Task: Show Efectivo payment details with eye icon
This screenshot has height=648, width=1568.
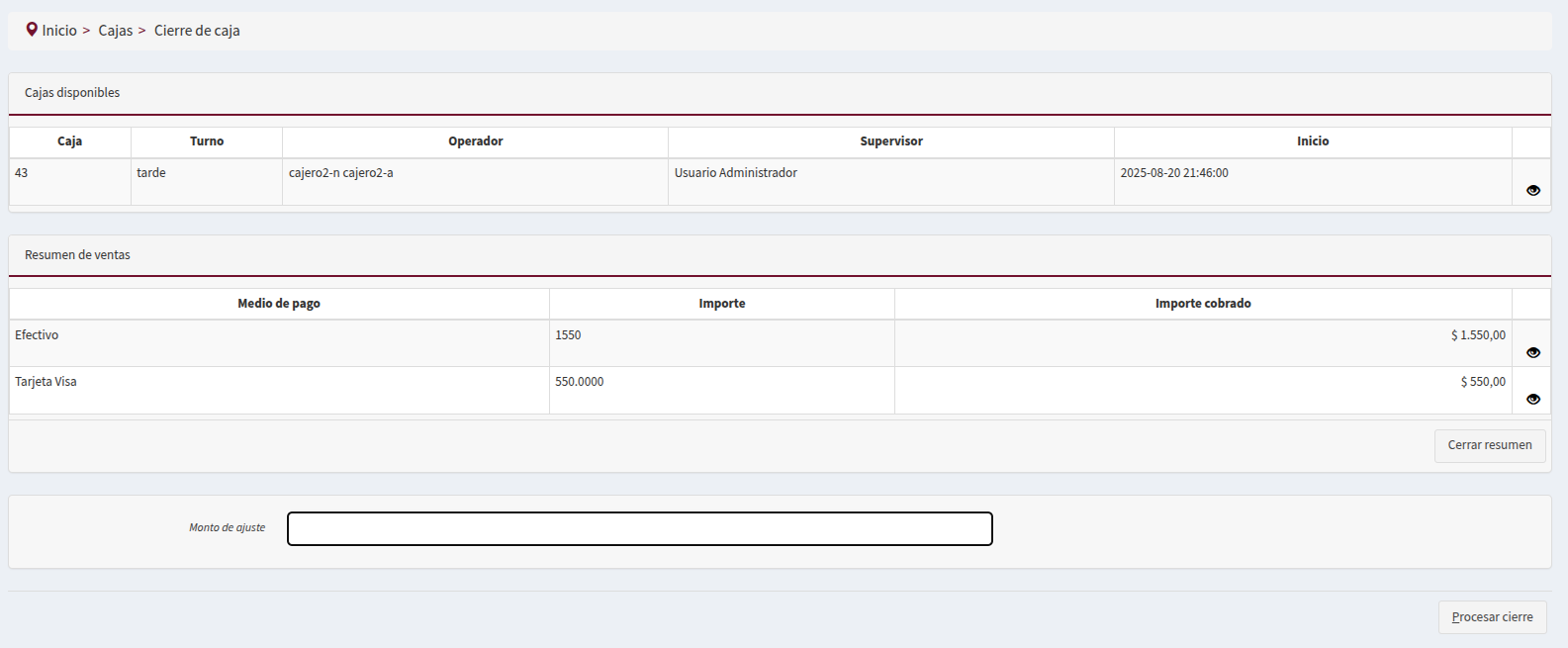Action: [x=1532, y=352]
